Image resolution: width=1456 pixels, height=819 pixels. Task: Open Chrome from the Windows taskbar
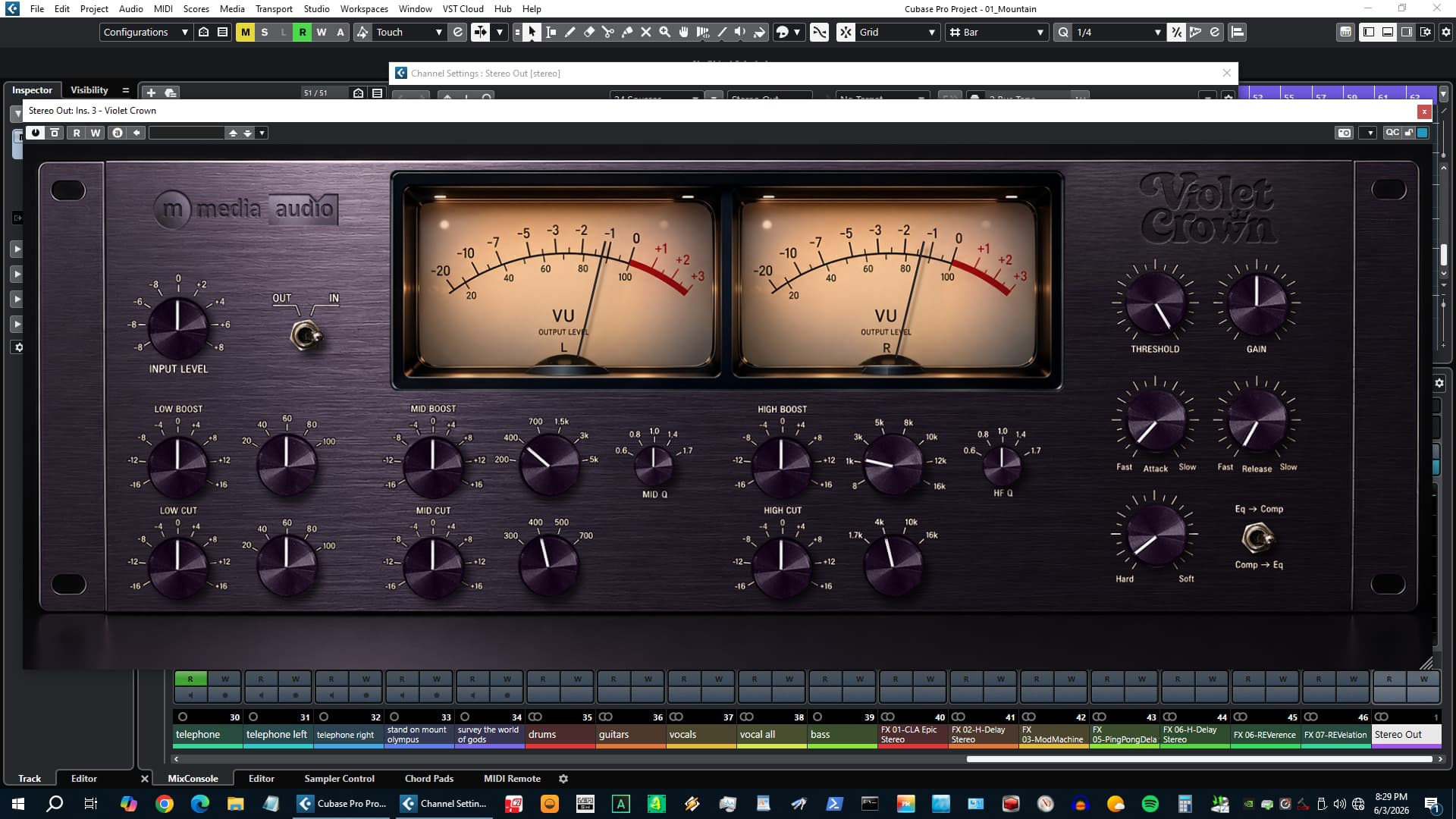pos(164,804)
